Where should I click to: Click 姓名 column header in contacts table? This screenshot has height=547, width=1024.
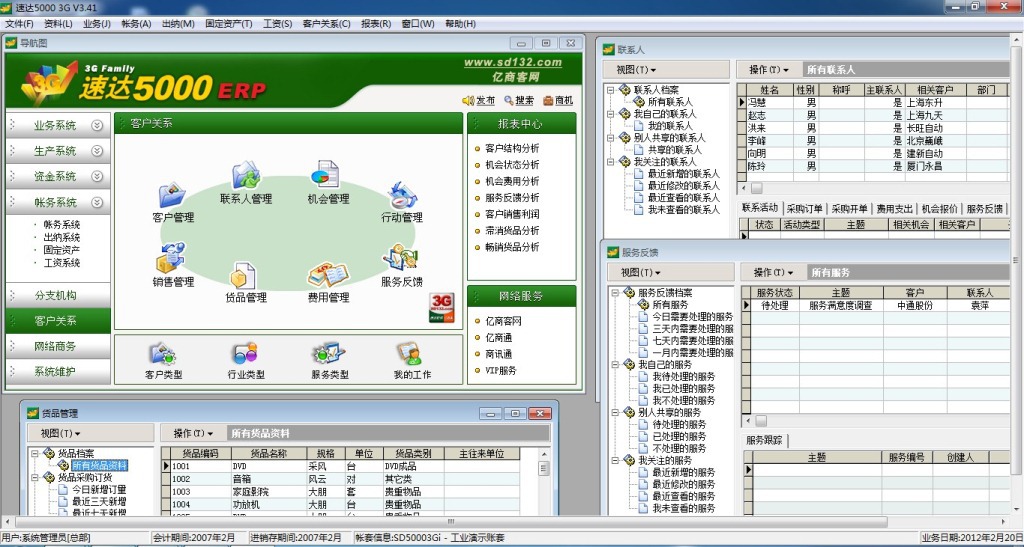769,90
